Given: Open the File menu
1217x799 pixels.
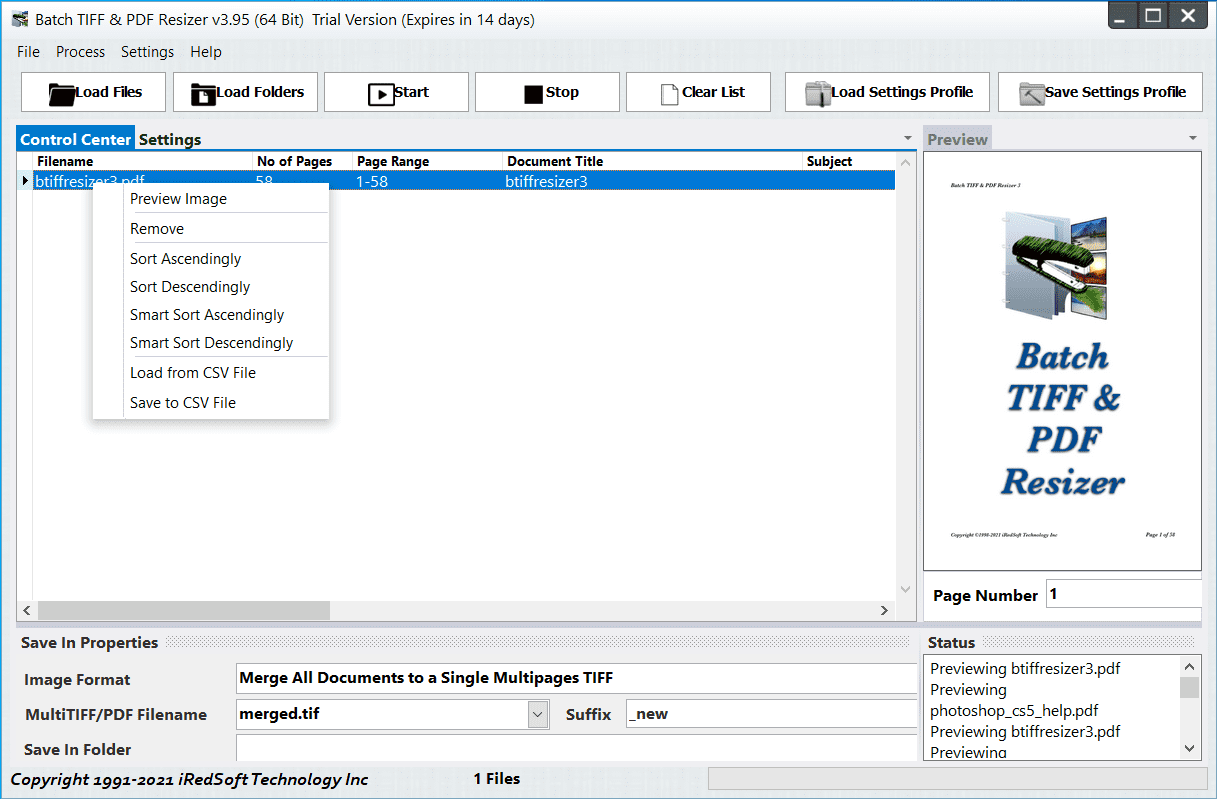Looking at the screenshot, I should coord(28,52).
